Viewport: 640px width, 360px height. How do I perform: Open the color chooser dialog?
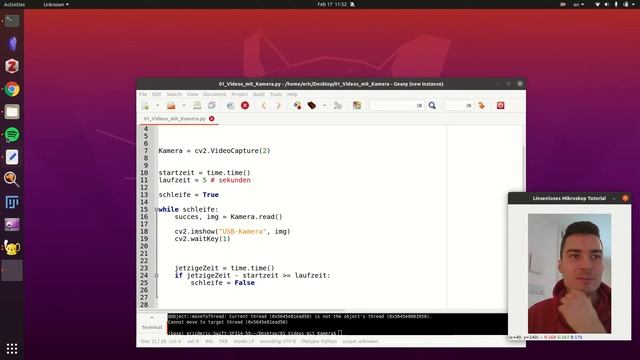pos(357,106)
